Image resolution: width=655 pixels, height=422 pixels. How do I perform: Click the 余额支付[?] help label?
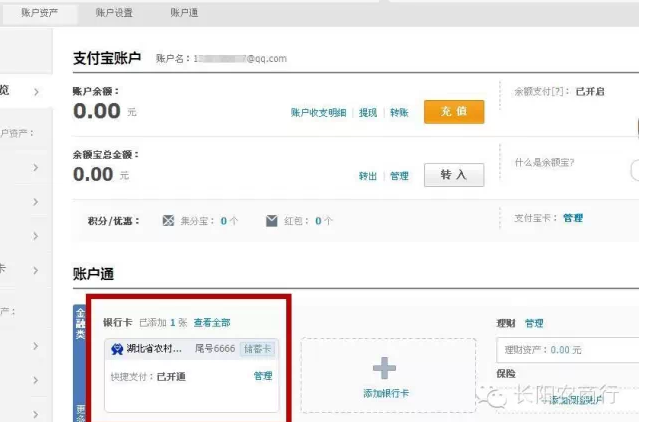(x=542, y=92)
